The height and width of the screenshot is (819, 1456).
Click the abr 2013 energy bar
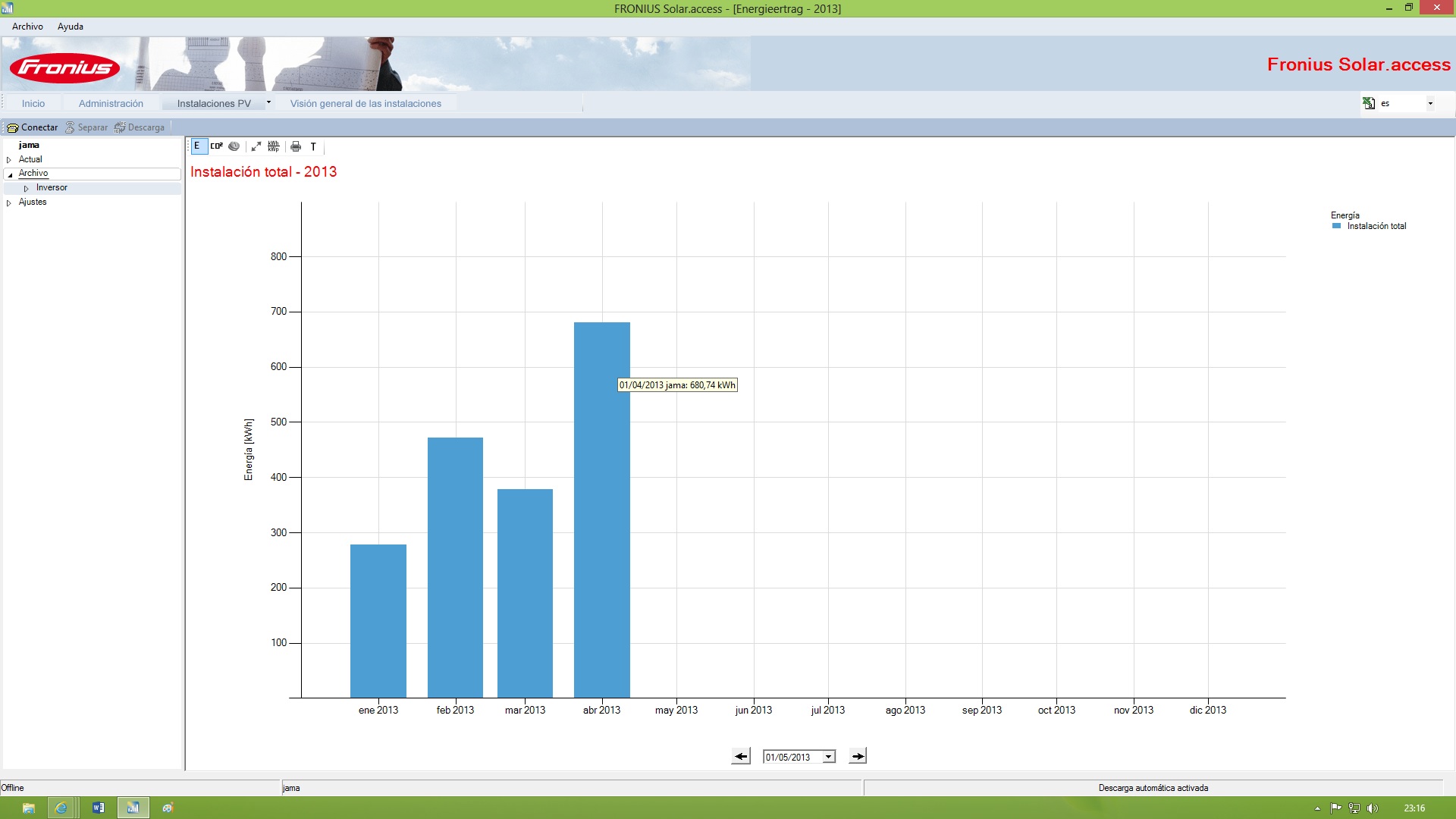pos(602,510)
